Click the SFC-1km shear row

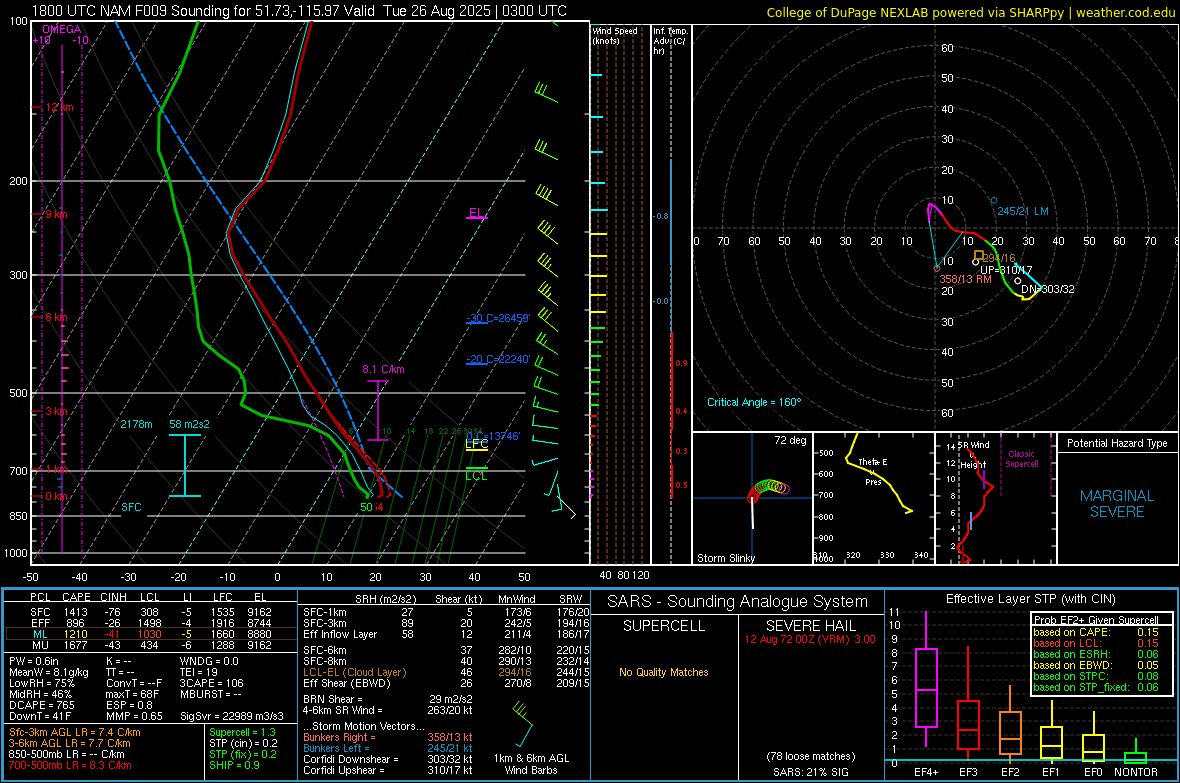446,612
